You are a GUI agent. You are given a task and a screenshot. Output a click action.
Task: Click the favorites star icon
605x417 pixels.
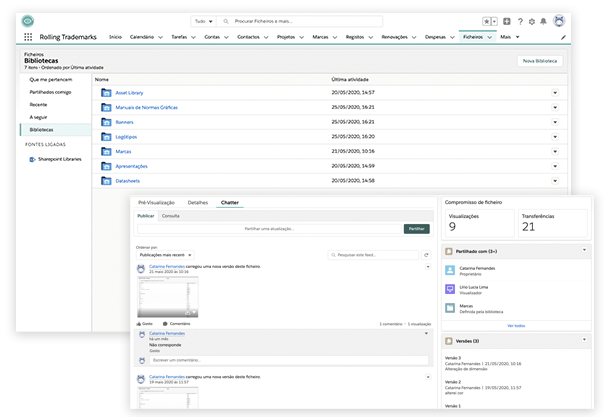pyautogui.click(x=487, y=20)
